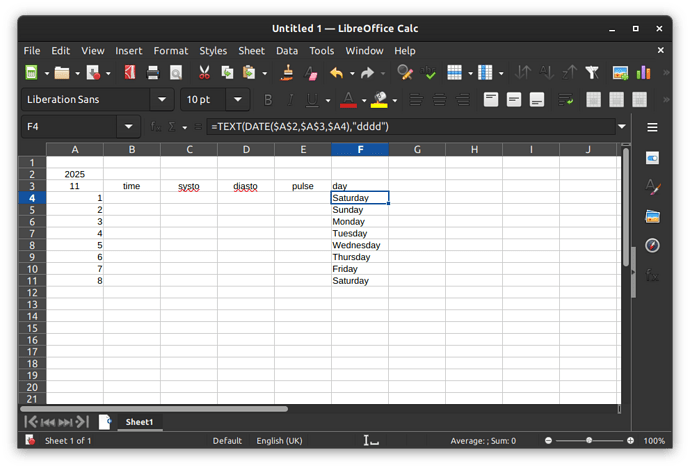Open the sidebar Gallery icon
The height and width of the screenshot is (468, 690).
[x=652, y=216]
